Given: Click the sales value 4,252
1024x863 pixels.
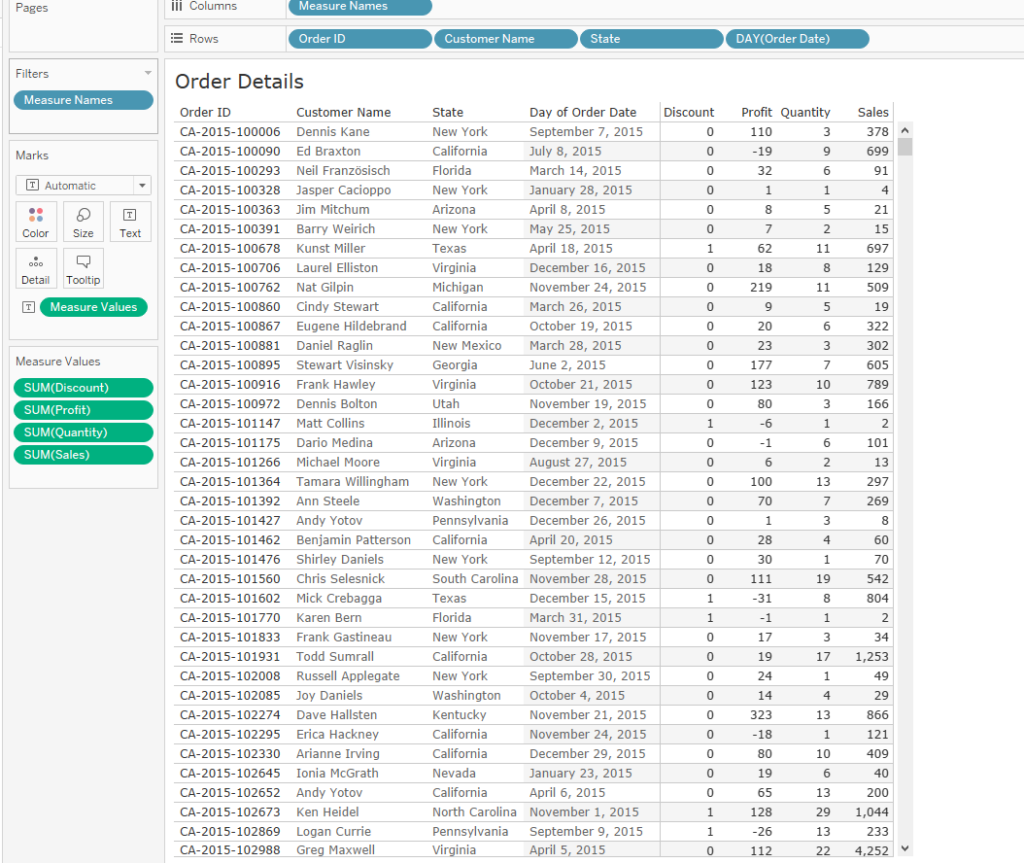Looking at the screenshot, I should [872, 851].
